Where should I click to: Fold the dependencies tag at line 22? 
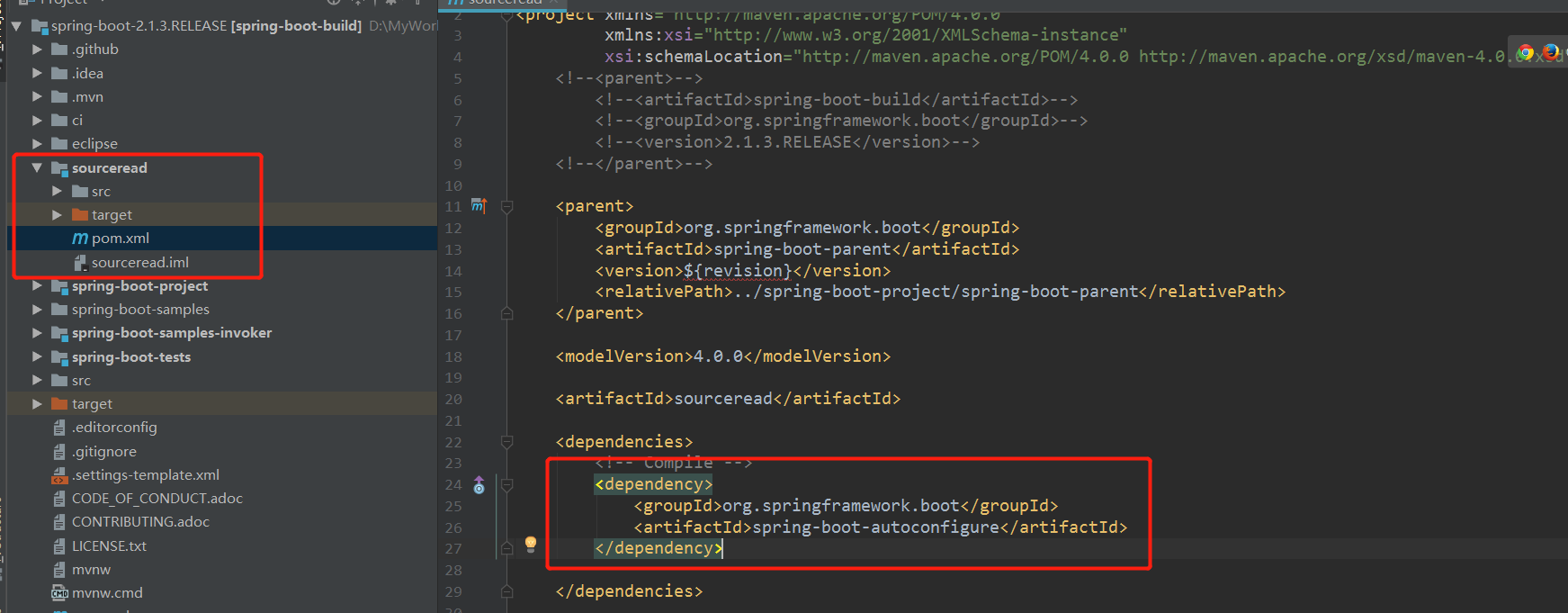coord(506,442)
